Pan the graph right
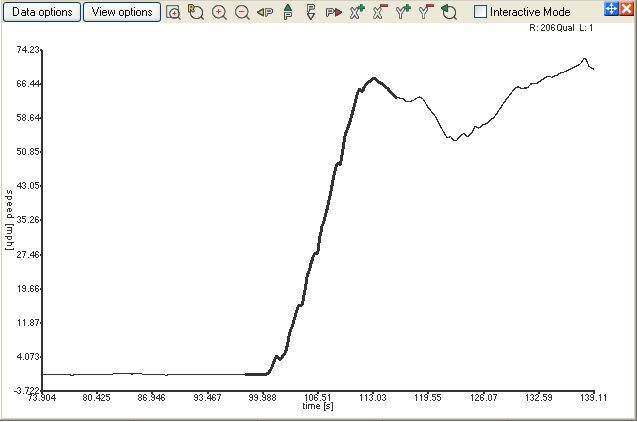Screen dimensions: 637x422 click(x=333, y=13)
